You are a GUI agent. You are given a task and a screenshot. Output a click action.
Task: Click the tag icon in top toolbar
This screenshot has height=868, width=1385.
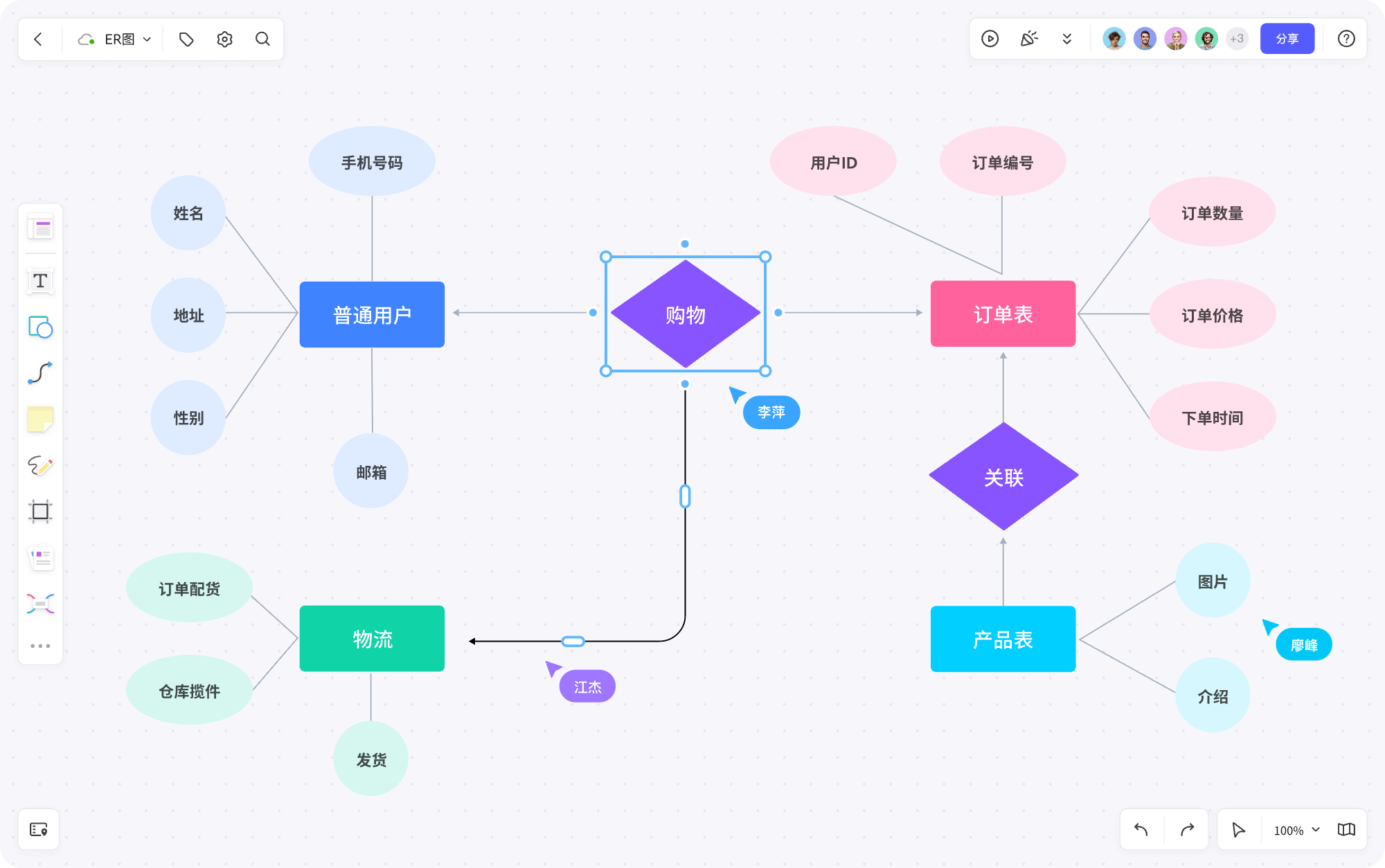click(186, 39)
